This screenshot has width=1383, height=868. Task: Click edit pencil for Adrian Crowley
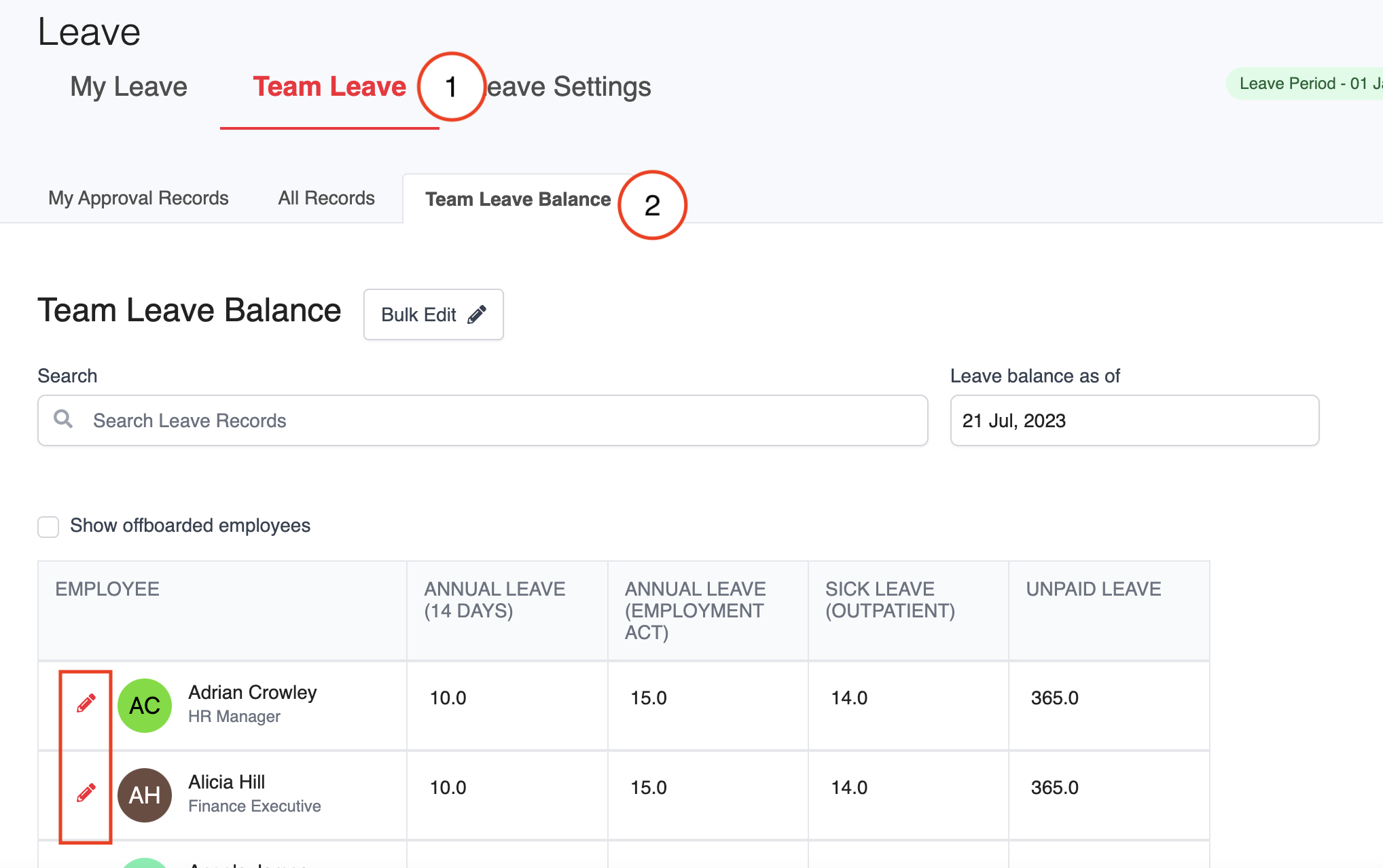tap(86, 704)
